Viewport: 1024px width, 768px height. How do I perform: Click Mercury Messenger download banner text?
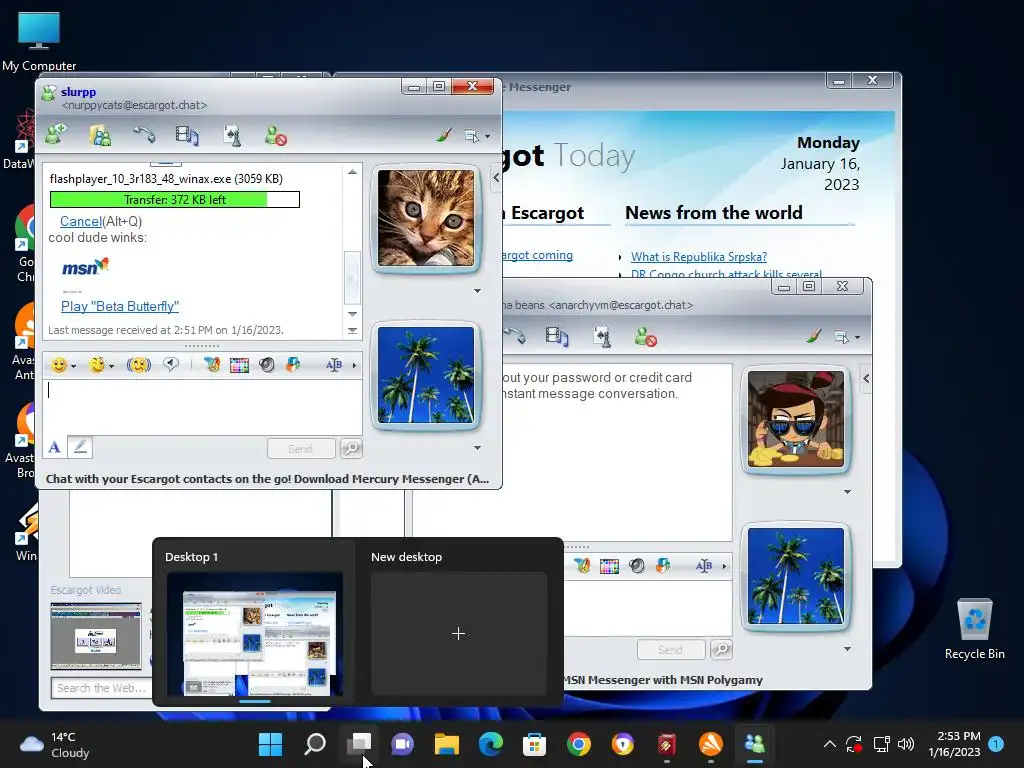point(267,479)
